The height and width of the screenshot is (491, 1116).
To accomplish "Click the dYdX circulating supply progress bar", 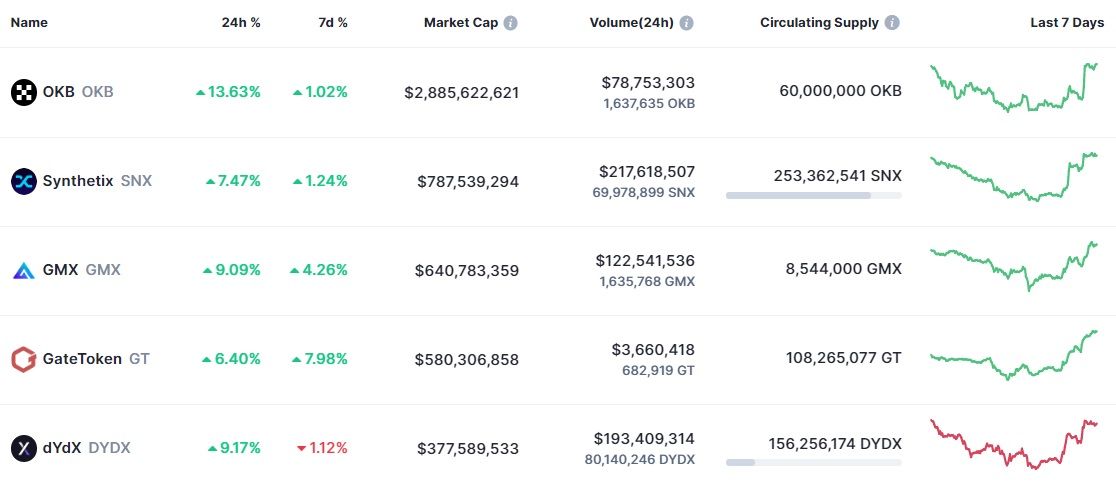I will (x=813, y=463).
